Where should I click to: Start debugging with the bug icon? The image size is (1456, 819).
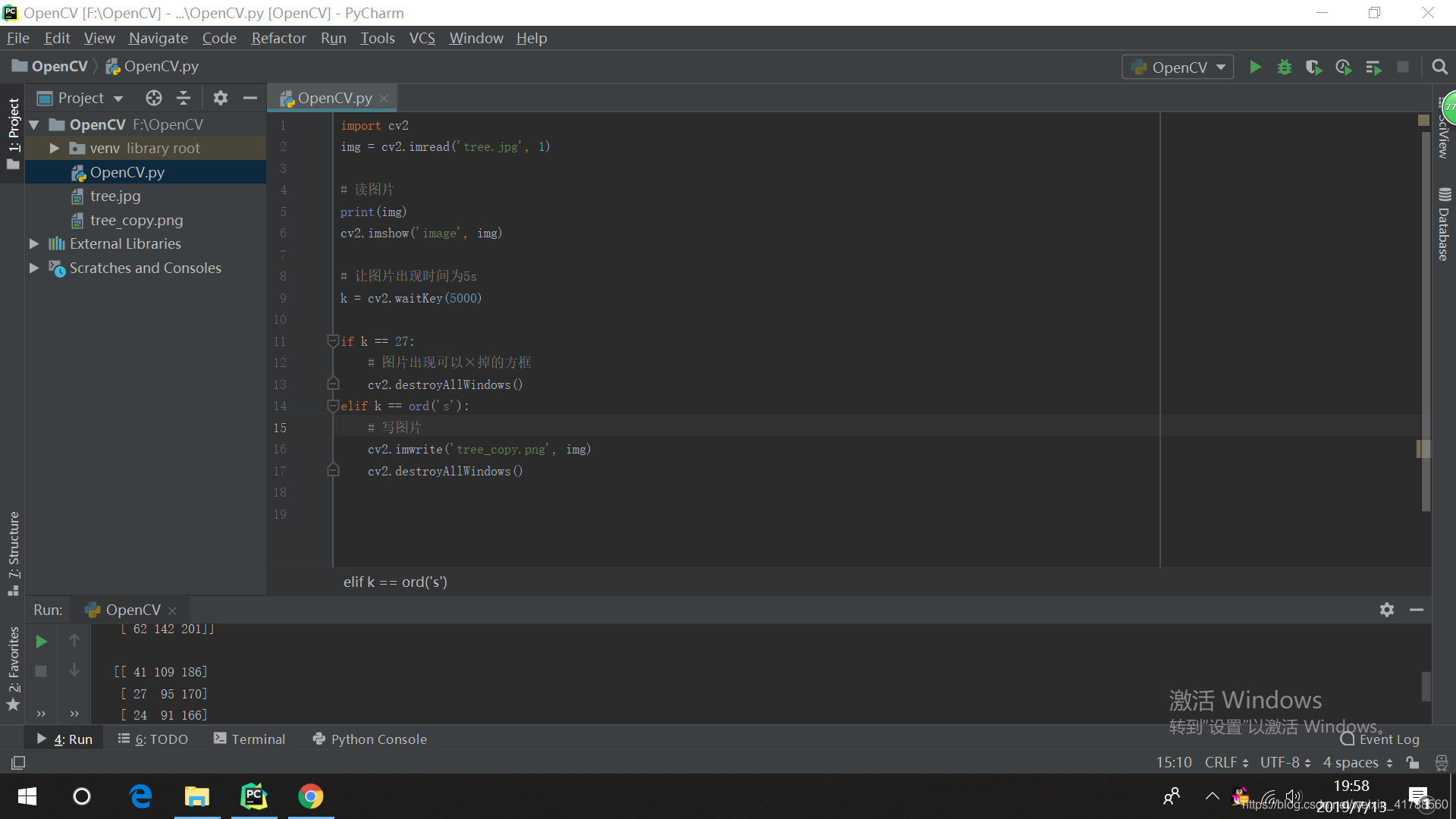coord(1285,67)
